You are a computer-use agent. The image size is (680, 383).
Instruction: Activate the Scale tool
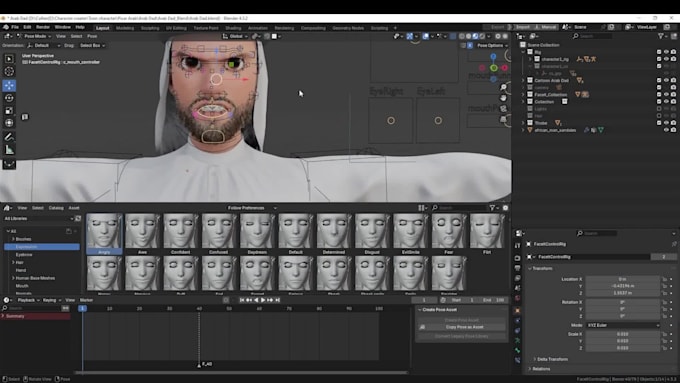click(9, 111)
